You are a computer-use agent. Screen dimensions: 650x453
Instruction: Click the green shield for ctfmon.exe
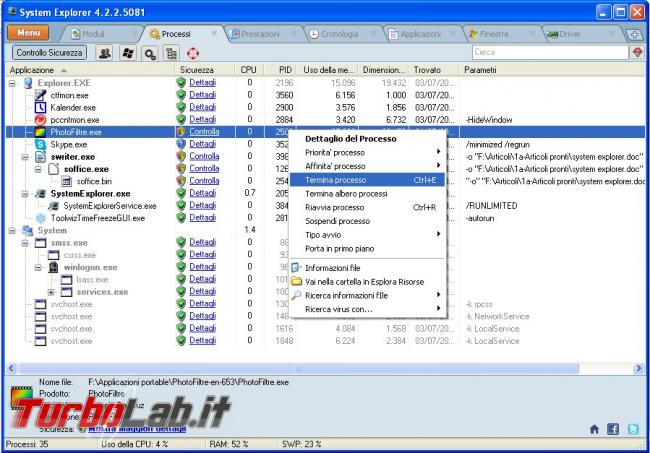tap(181, 95)
